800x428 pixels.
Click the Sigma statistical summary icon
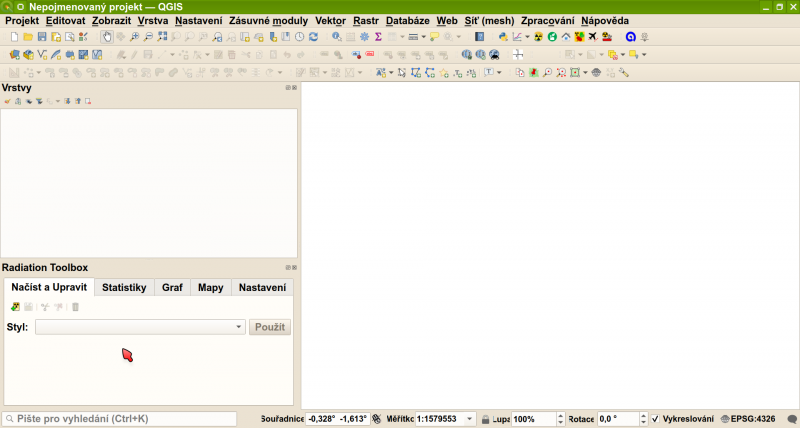click(378, 36)
